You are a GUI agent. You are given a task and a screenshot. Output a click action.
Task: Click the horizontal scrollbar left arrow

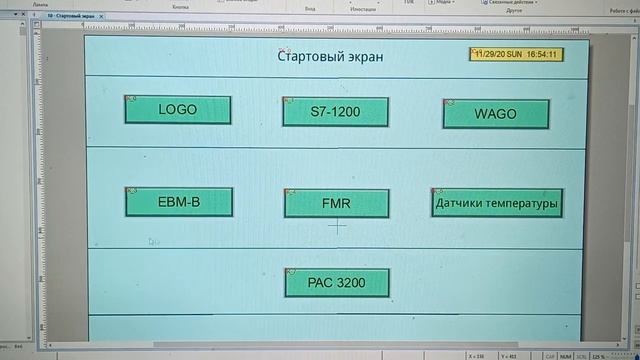51,345
